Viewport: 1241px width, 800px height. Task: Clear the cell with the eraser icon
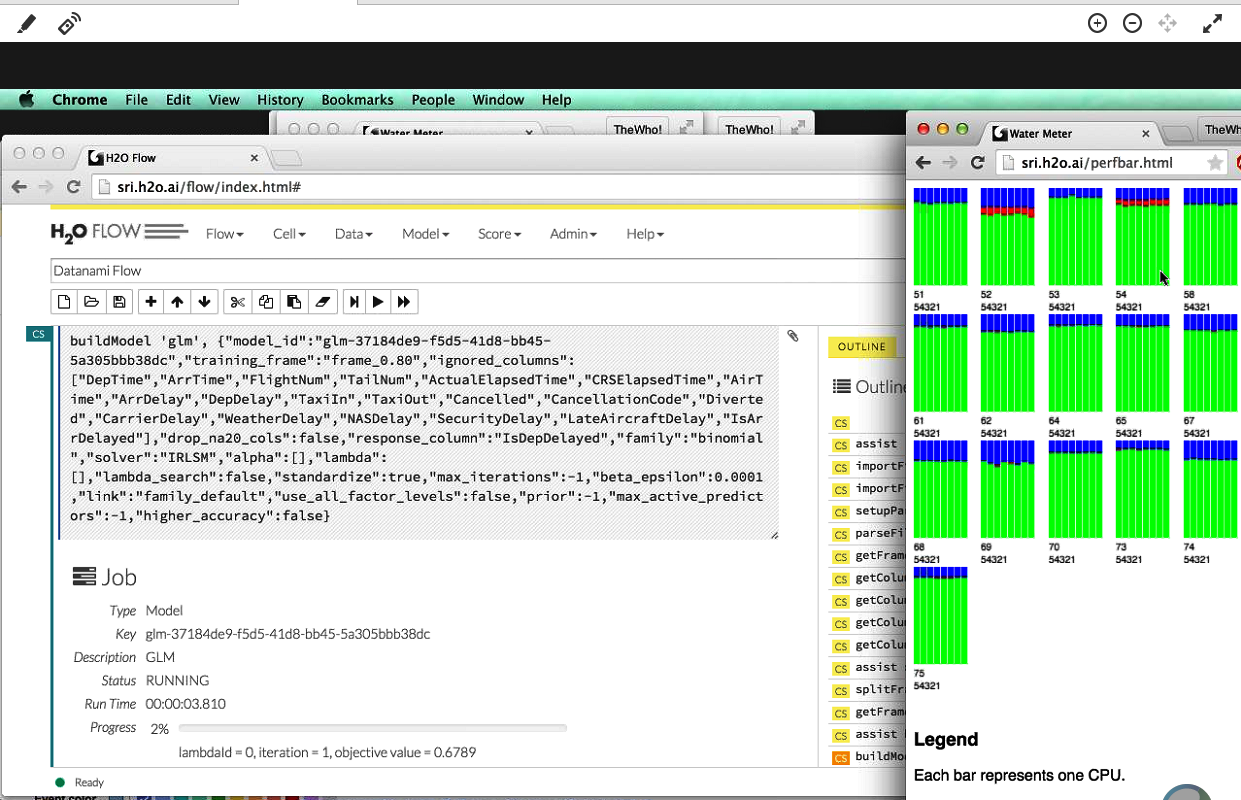click(x=322, y=302)
